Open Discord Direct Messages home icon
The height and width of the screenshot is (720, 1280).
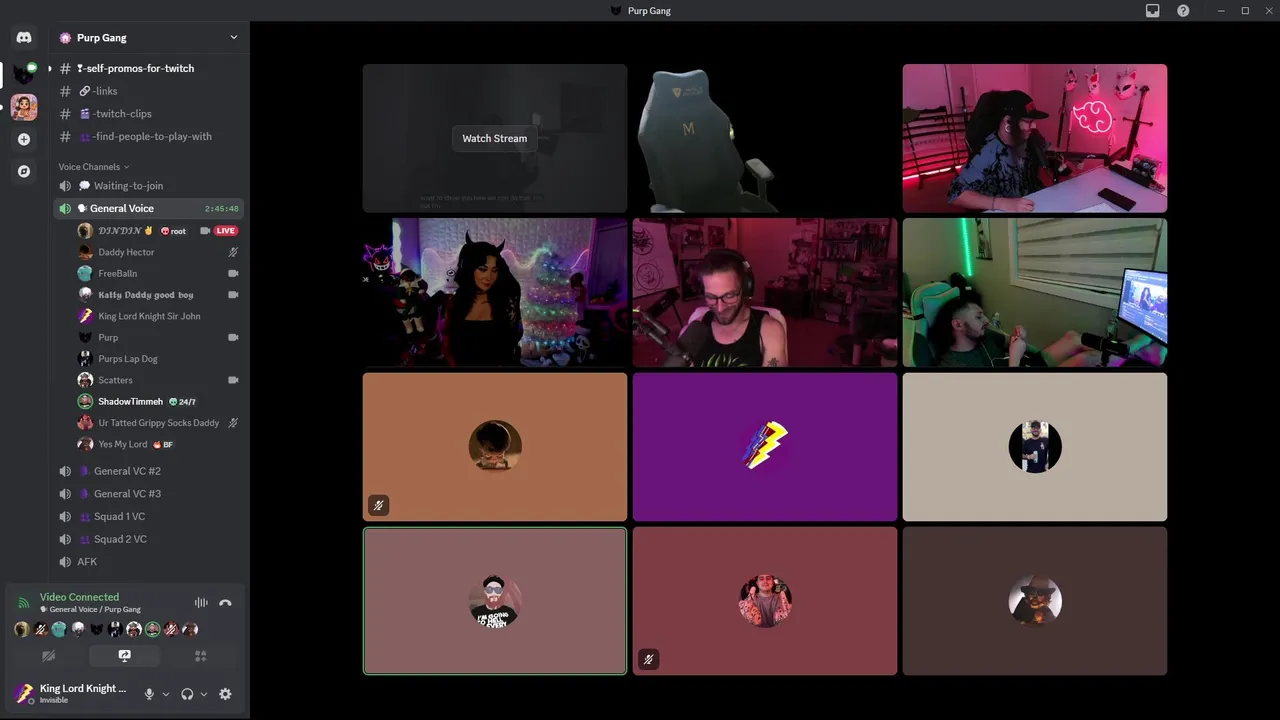(x=24, y=38)
